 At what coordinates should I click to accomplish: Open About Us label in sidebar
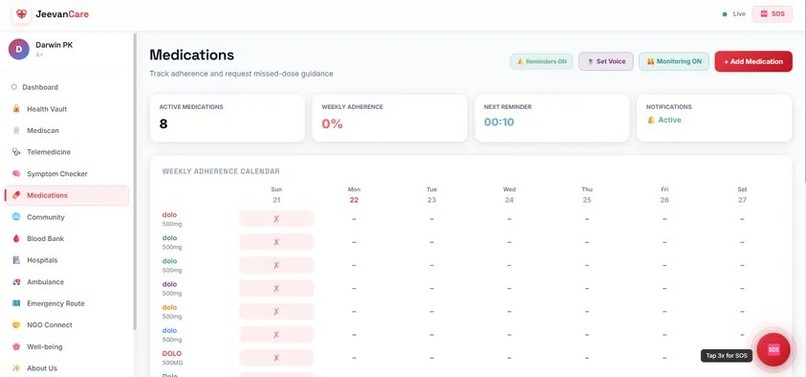click(x=42, y=368)
